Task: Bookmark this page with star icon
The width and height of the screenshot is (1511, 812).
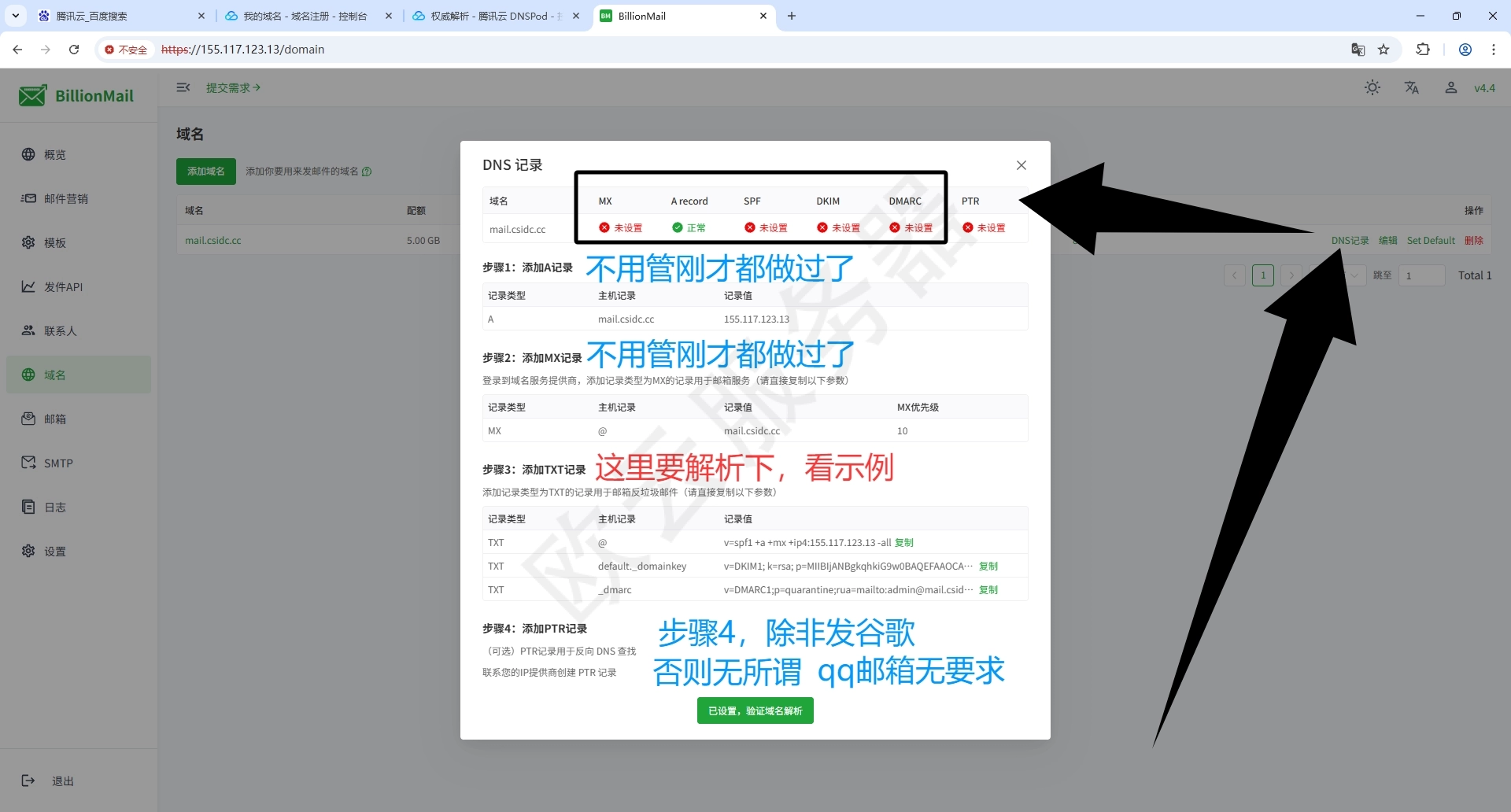Action: coord(1384,50)
